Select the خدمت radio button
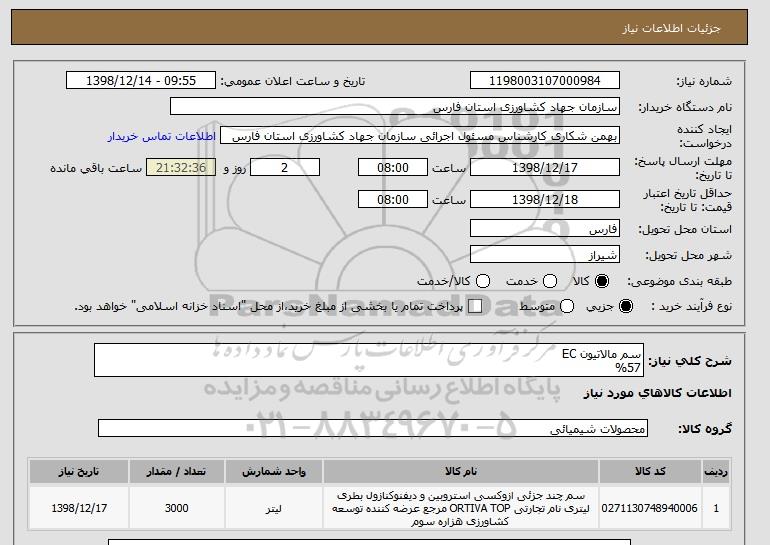This screenshot has width=770, height=545. pyautogui.click(x=550, y=281)
